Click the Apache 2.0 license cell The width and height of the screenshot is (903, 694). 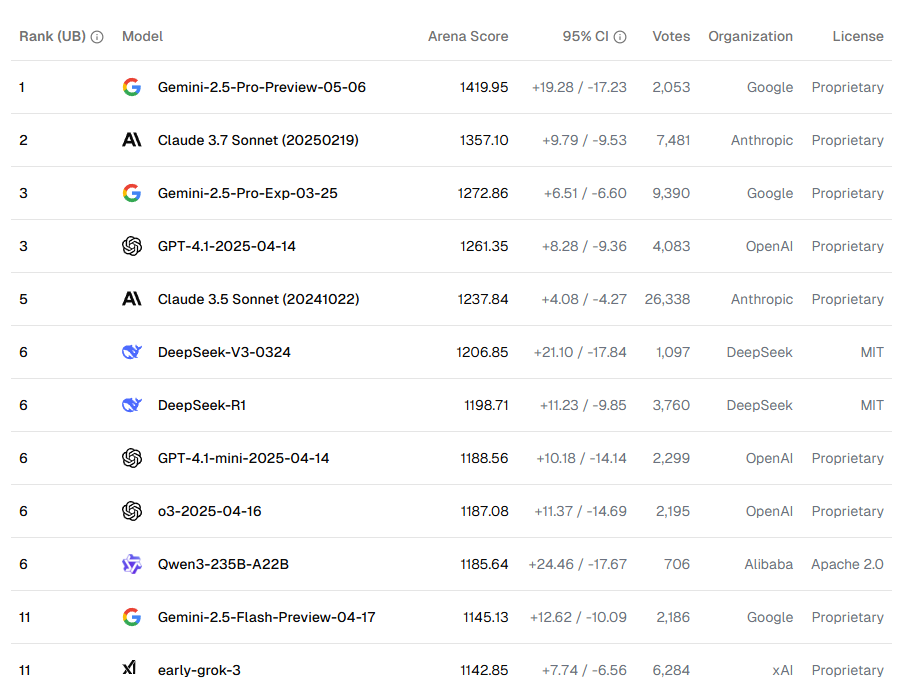tap(847, 564)
